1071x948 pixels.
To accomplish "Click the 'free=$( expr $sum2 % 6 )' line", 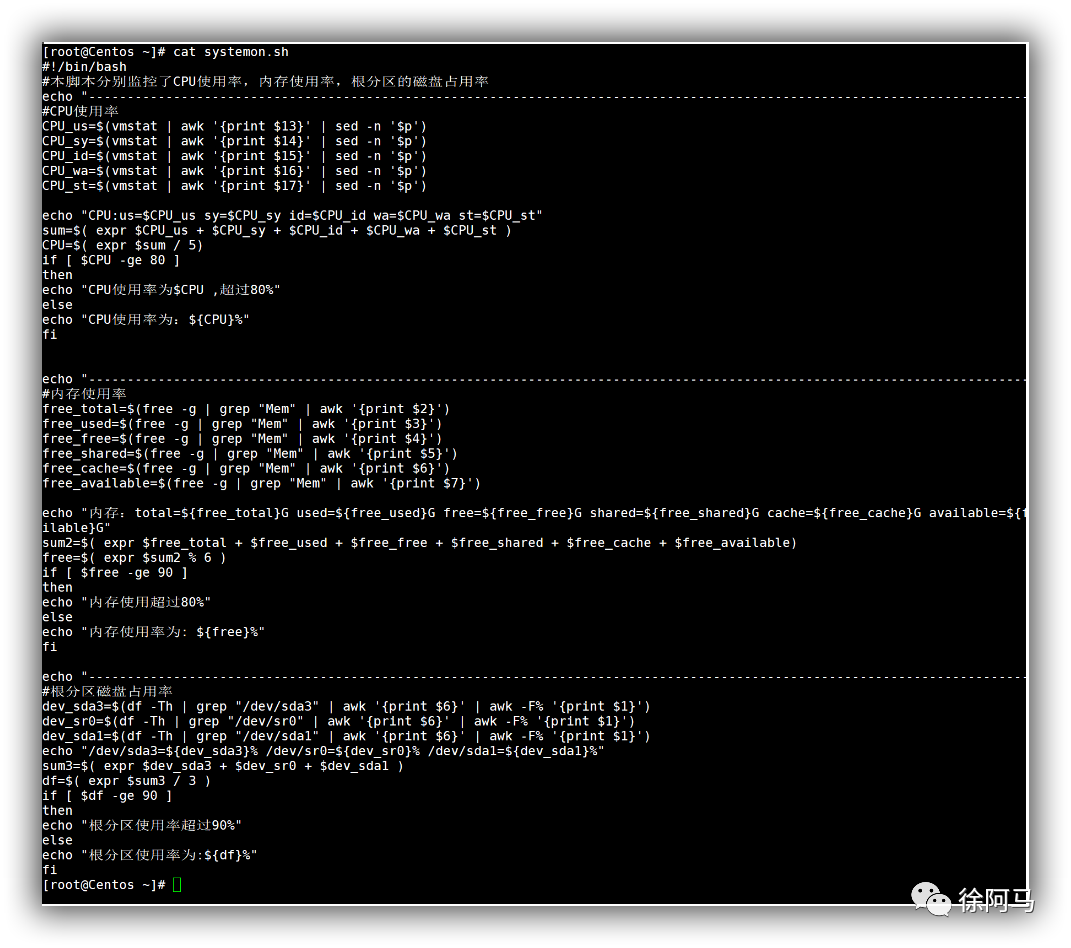I will pos(135,558).
